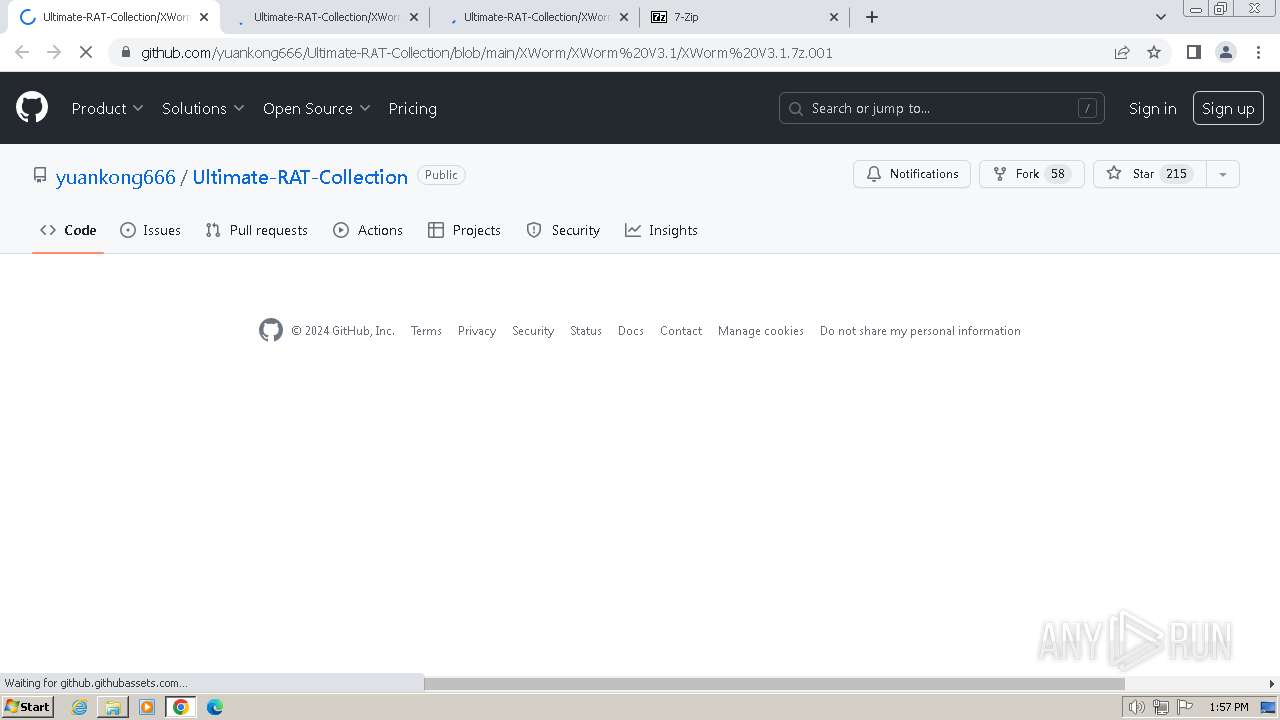1280x720 pixels.
Task: Open the star list dropdown arrow
Action: (1223, 174)
